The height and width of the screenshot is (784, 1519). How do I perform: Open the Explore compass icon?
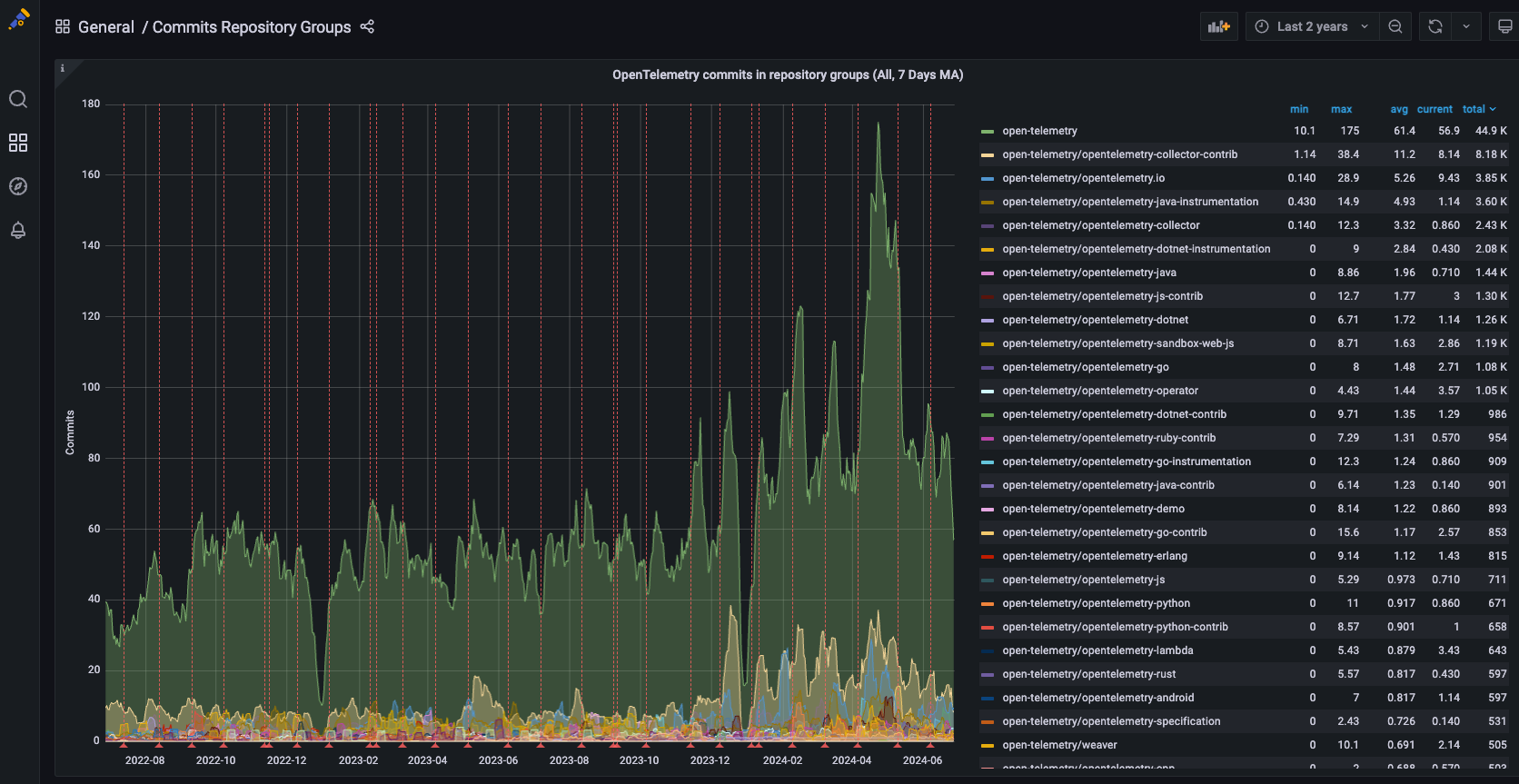[x=18, y=186]
